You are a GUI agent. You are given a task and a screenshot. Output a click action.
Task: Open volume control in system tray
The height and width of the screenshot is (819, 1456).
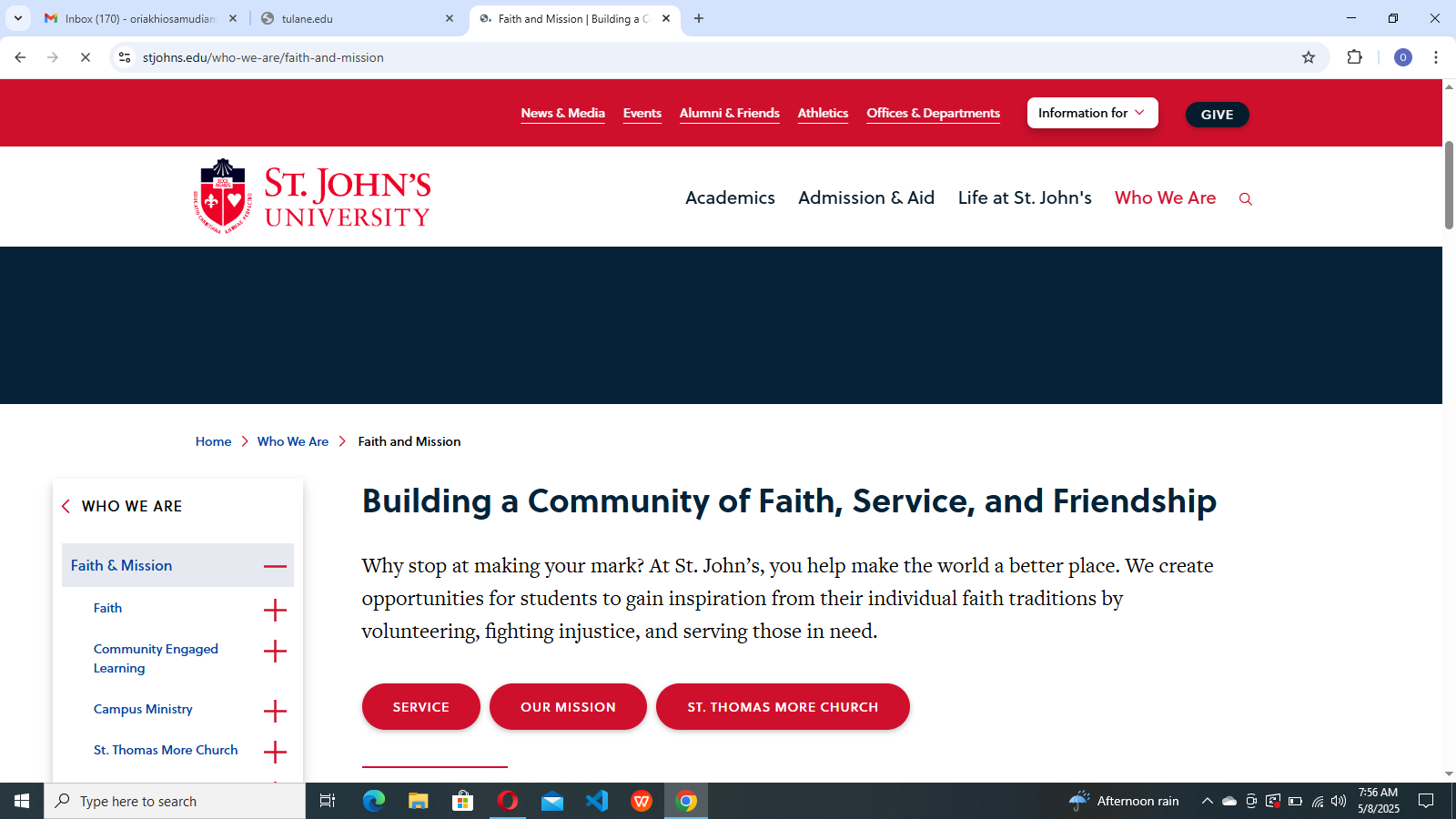tap(1339, 801)
